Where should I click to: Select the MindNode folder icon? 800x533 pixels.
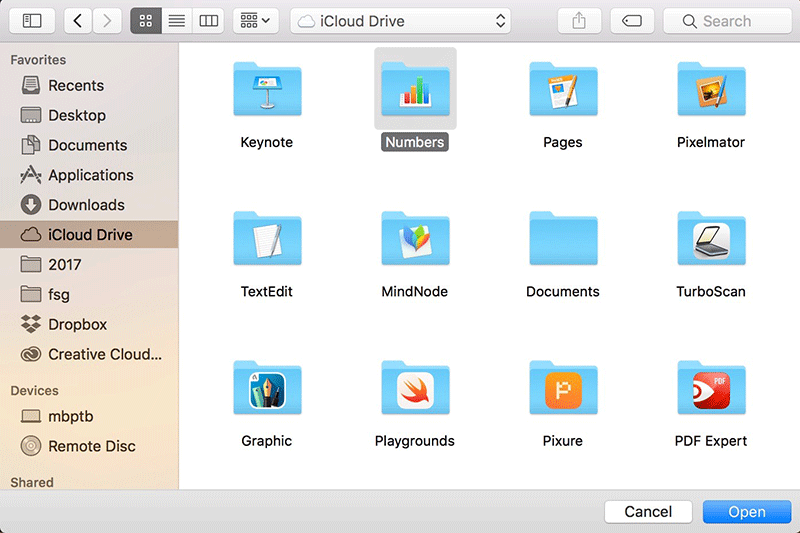(x=415, y=238)
